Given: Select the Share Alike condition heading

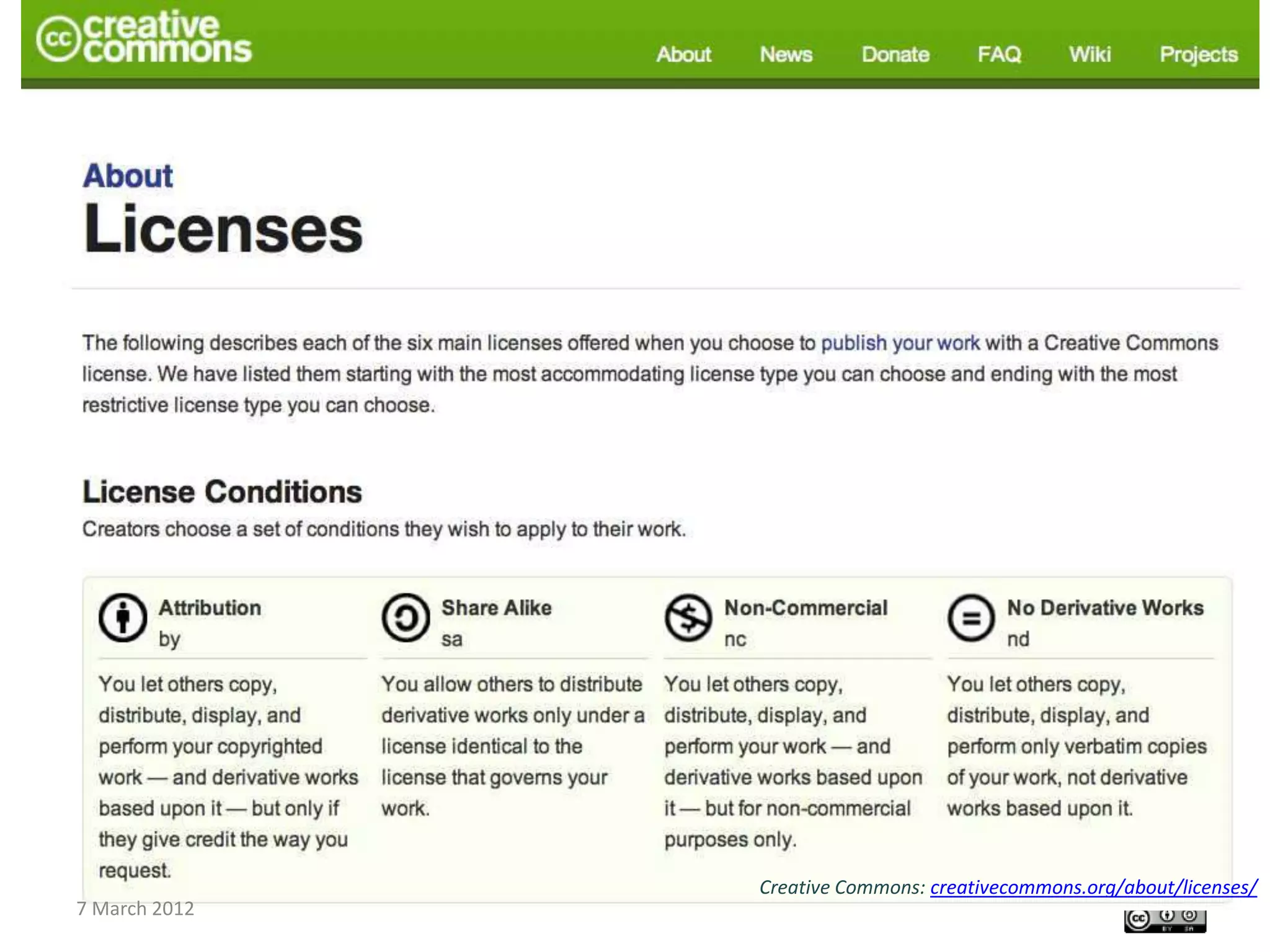Looking at the screenshot, I should click(496, 607).
